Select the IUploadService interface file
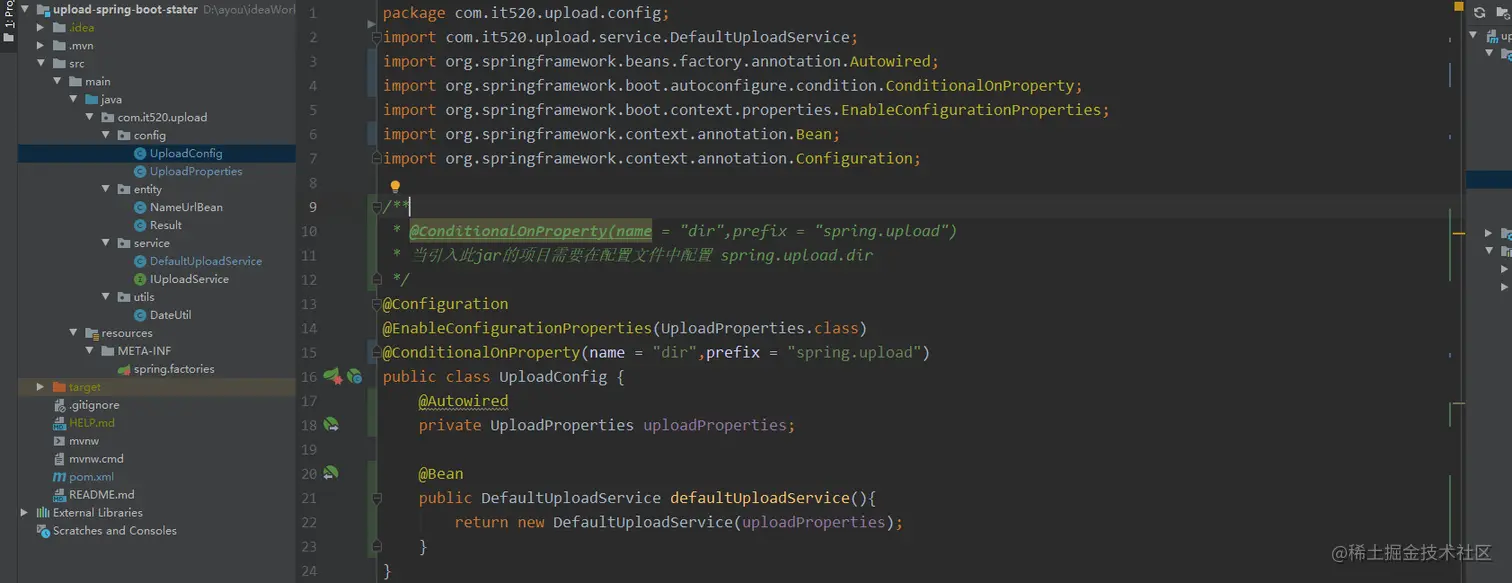This screenshot has width=1512, height=583. (x=189, y=279)
